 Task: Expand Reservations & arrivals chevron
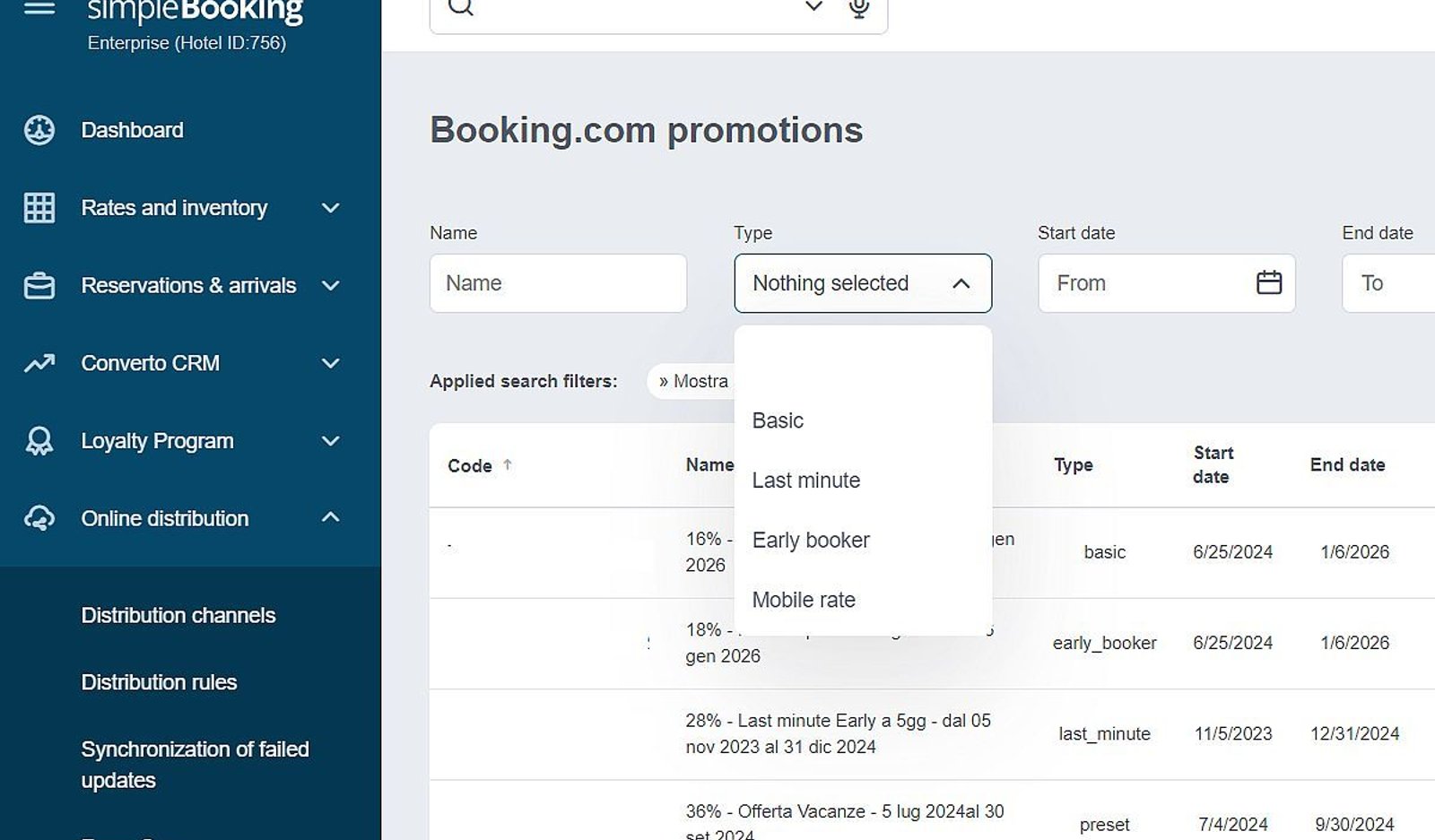[331, 286]
